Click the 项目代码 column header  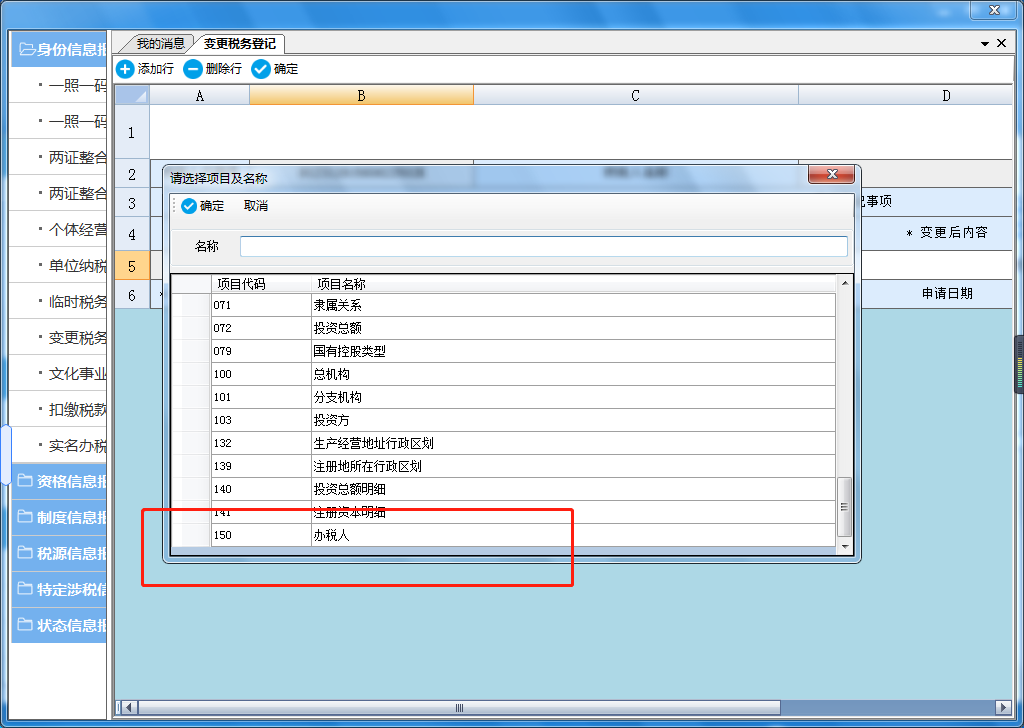tap(261, 284)
